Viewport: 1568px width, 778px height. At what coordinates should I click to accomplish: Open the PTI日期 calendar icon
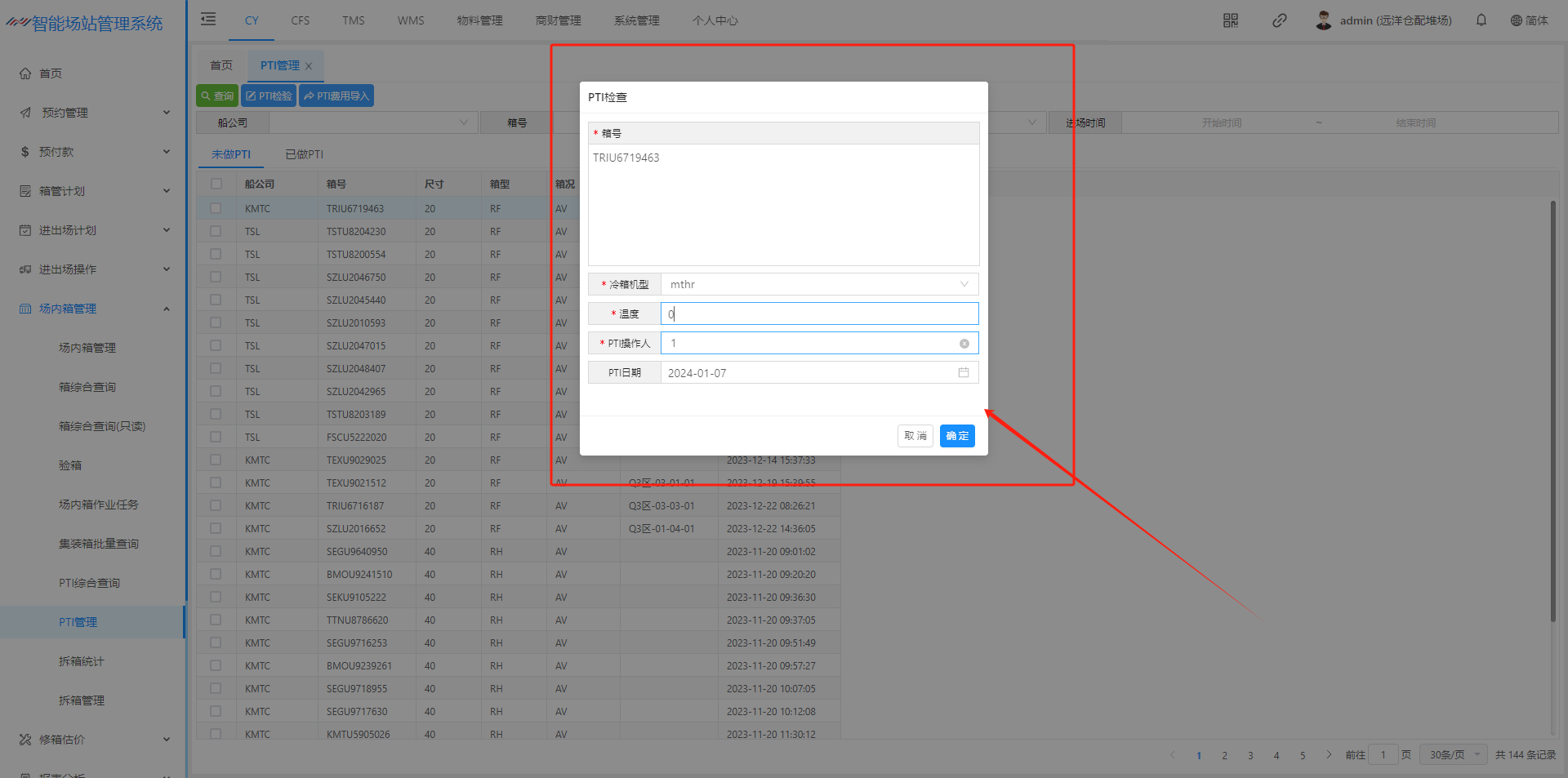(963, 373)
